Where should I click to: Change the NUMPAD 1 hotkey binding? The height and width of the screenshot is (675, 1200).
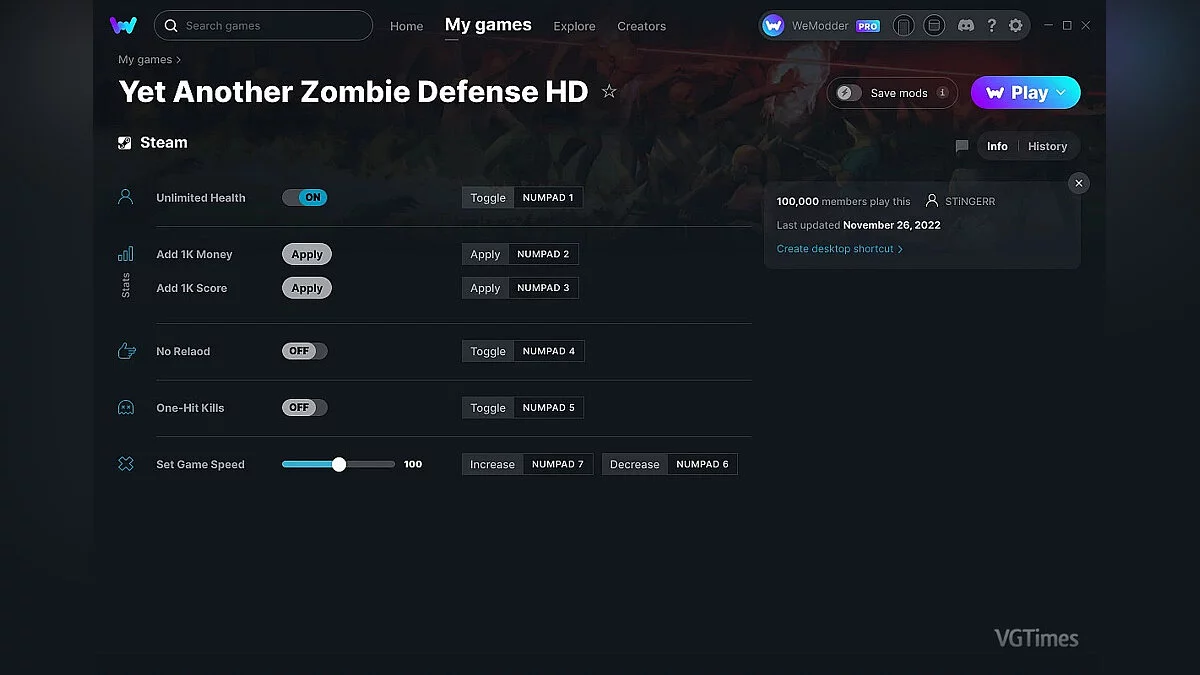548,198
